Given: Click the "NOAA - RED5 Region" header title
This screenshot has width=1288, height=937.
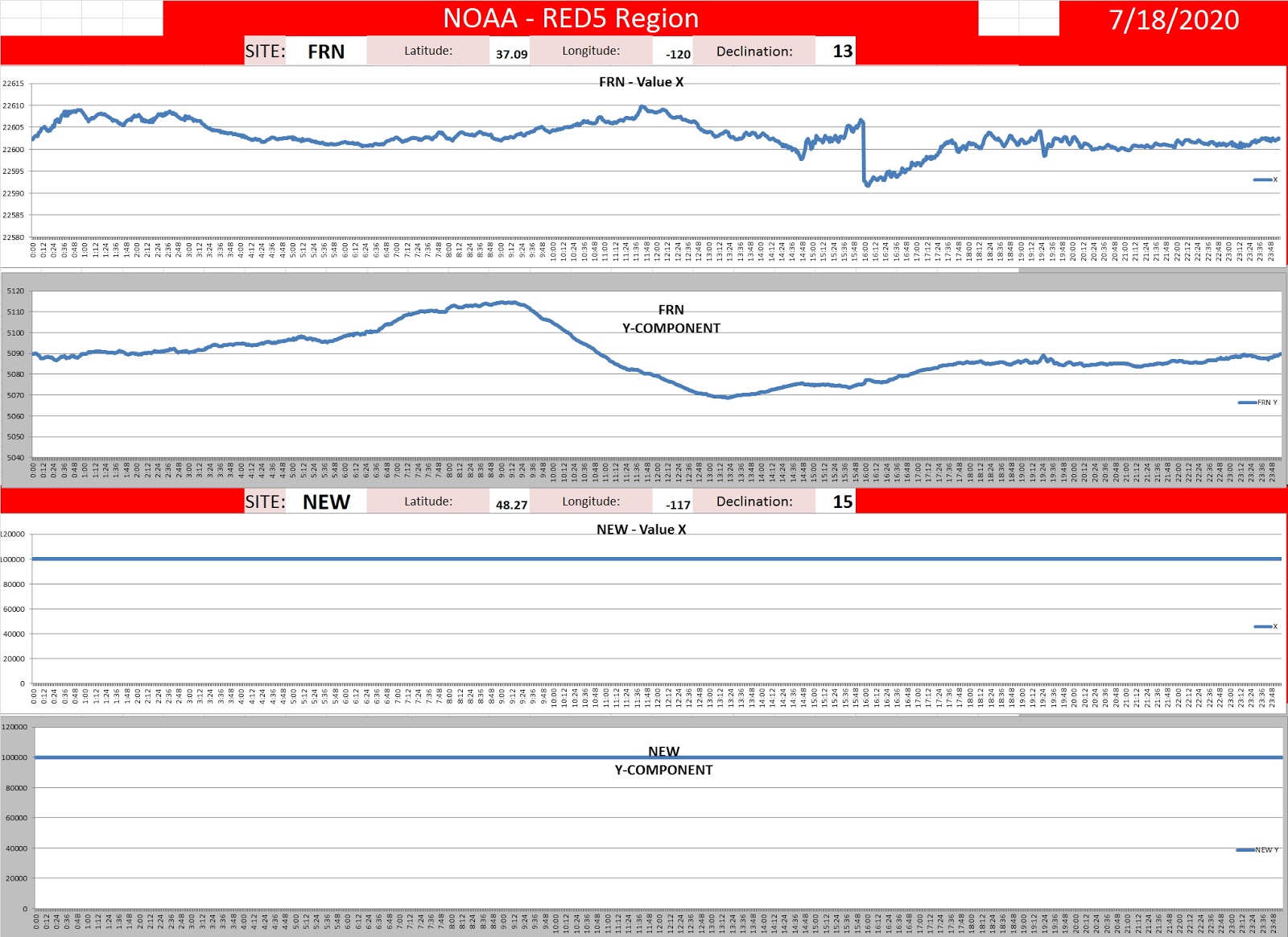Looking at the screenshot, I should (571, 18).
